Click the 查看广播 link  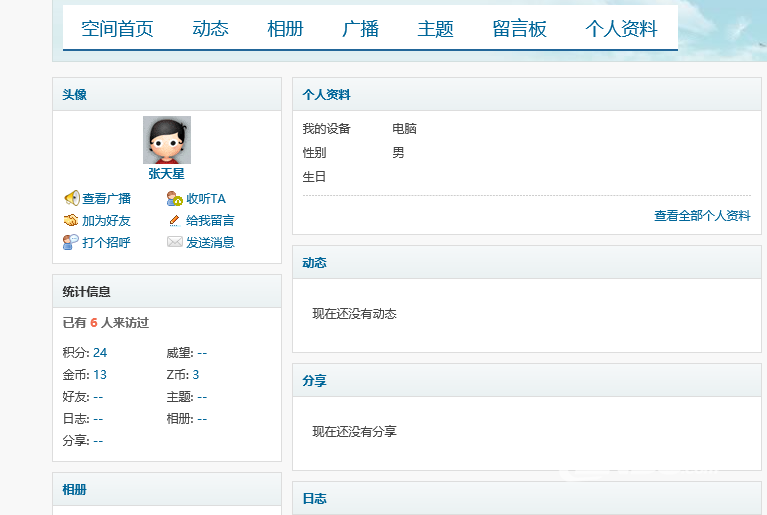(106, 199)
